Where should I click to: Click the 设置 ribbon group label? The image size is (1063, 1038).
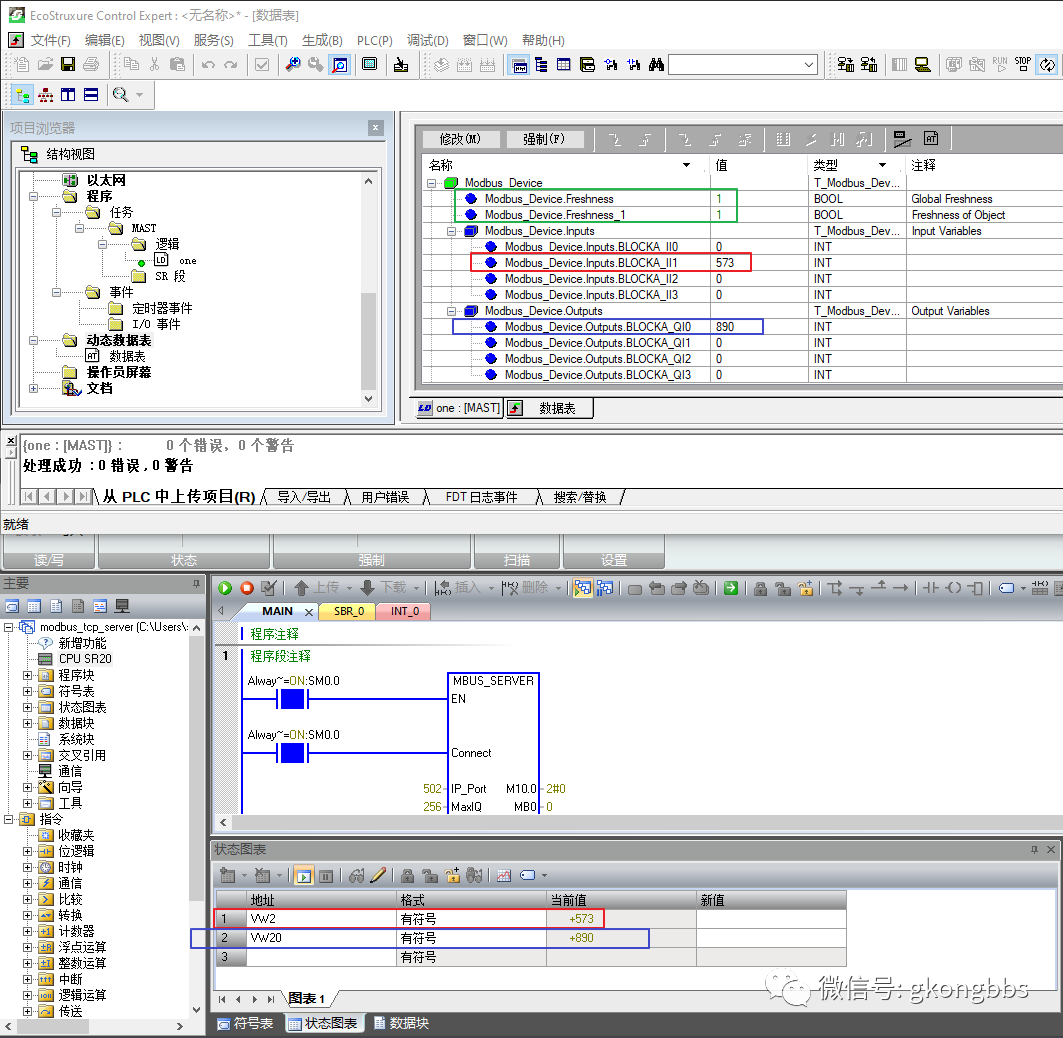click(x=614, y=560)
